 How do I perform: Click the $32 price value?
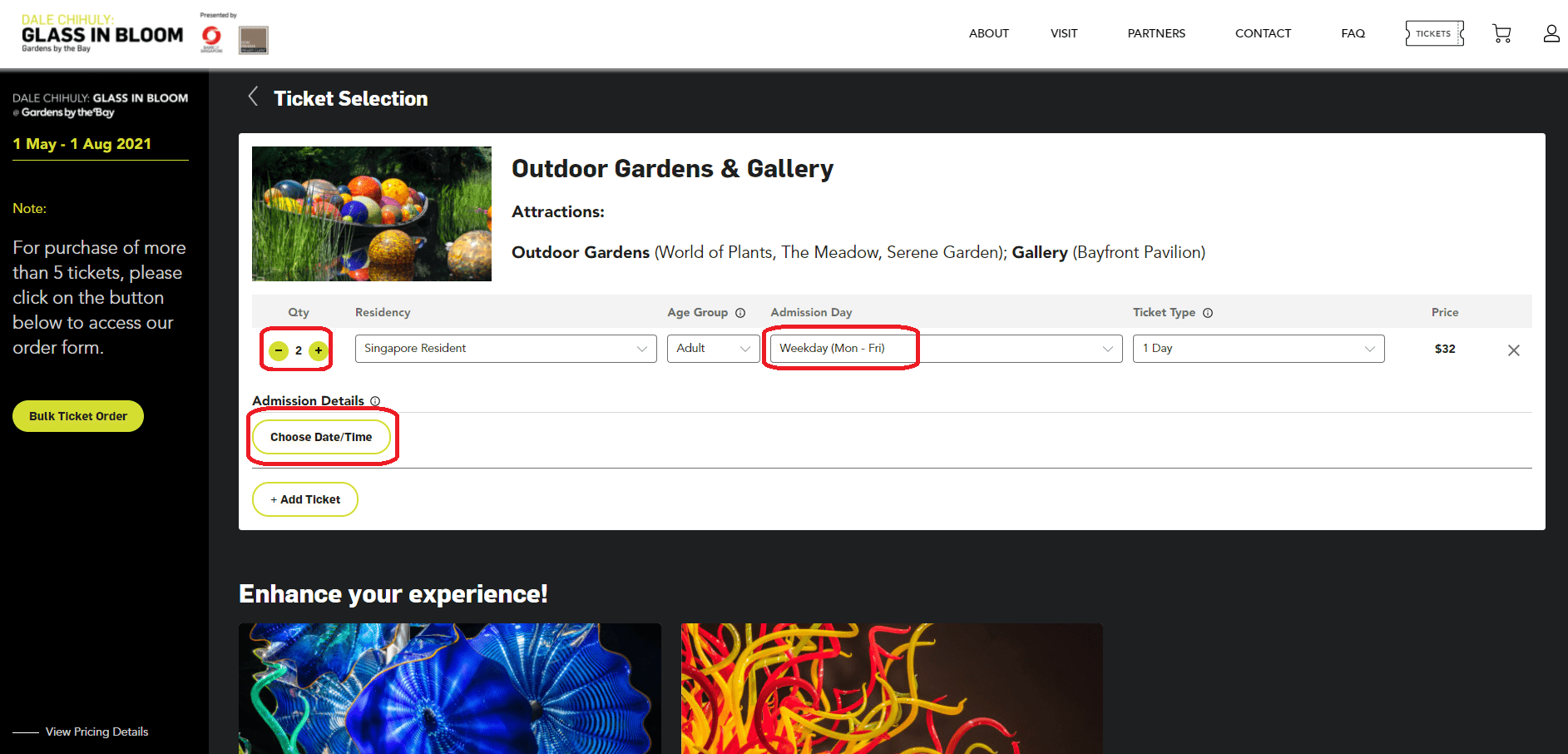click(x=1445, y=349)
